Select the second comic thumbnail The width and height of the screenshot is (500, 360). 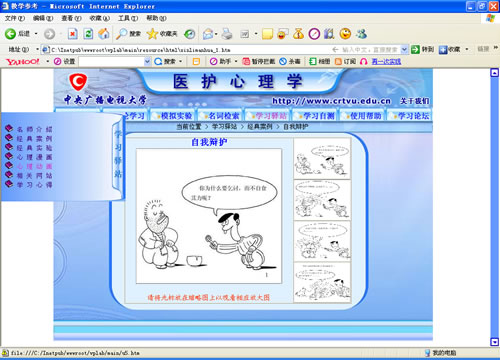pyautogui.click(x=322, y=200)
